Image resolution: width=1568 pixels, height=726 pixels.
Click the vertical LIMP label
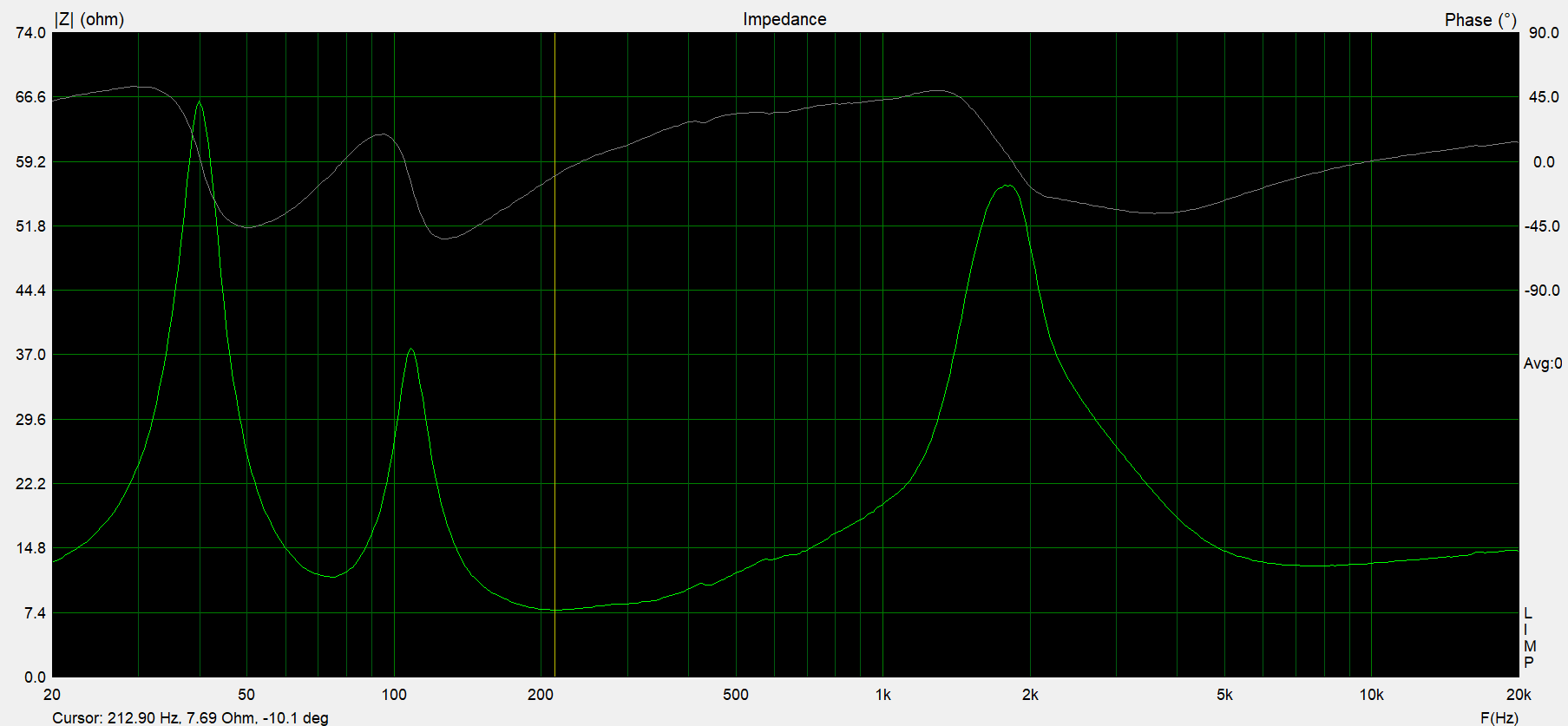pos(1529,638)
